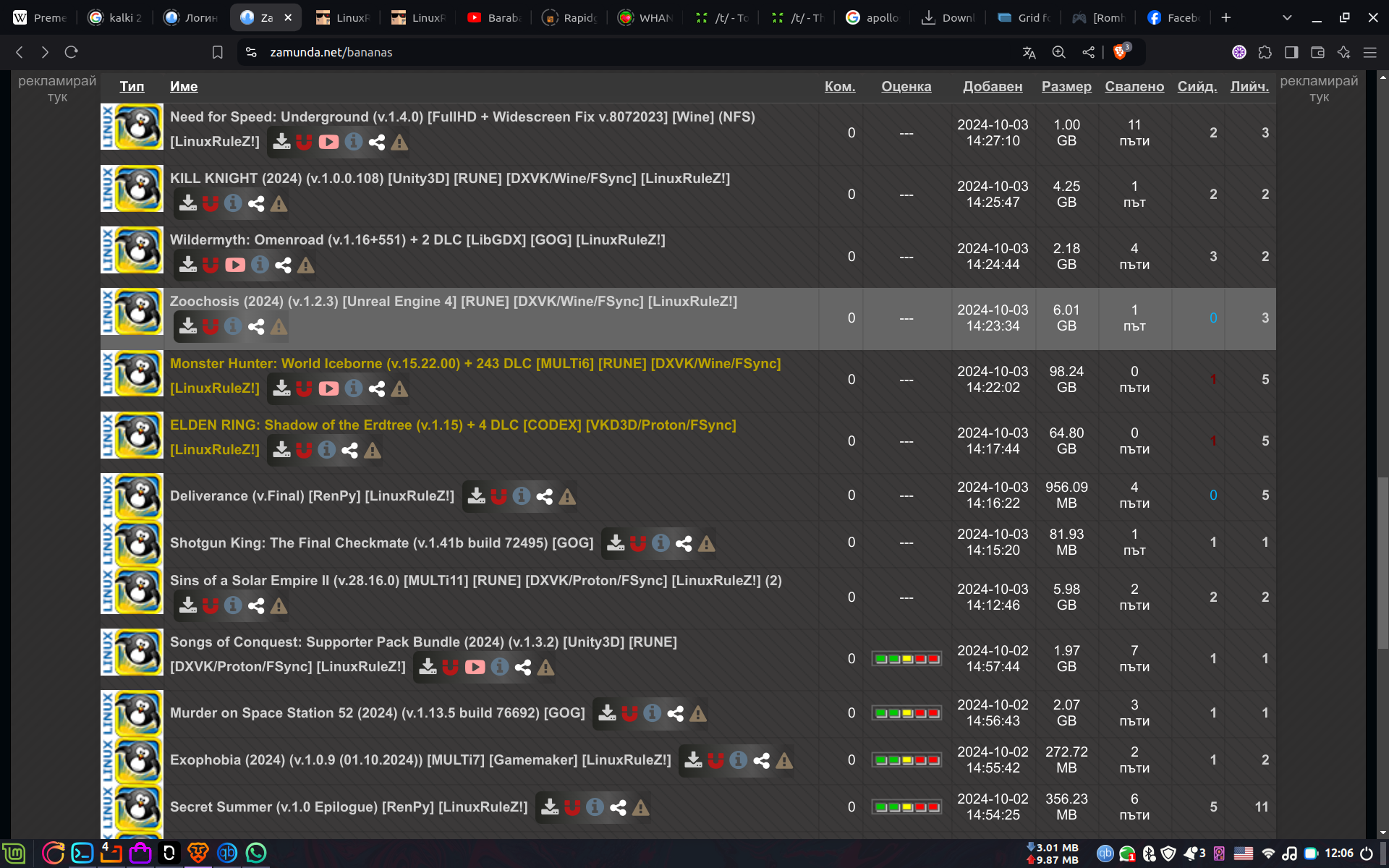Click the Linux category thumbnail for Deliverance

click(x=132, y=496)
